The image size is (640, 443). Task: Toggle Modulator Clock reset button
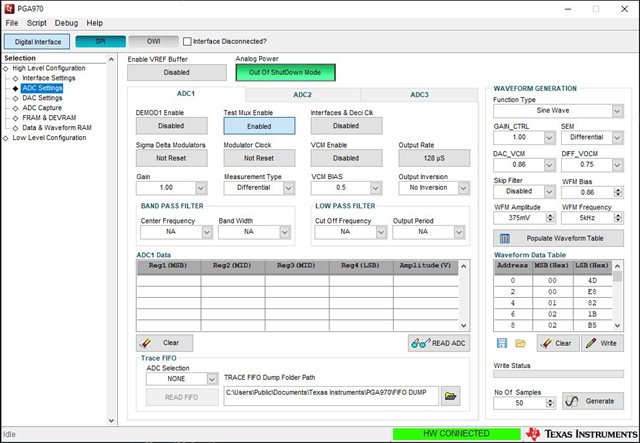(259, 158)
